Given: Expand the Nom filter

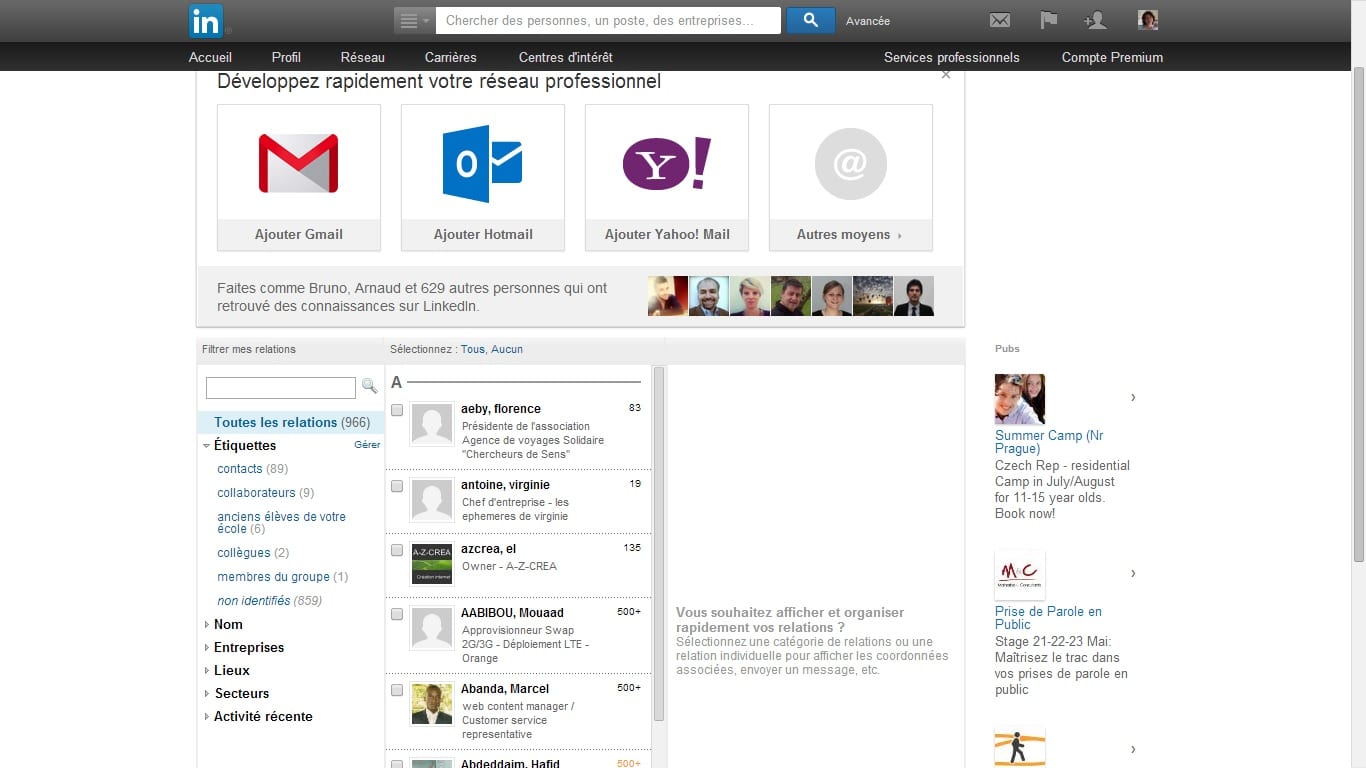Looking at the screenshot, I should click(206, 625).
